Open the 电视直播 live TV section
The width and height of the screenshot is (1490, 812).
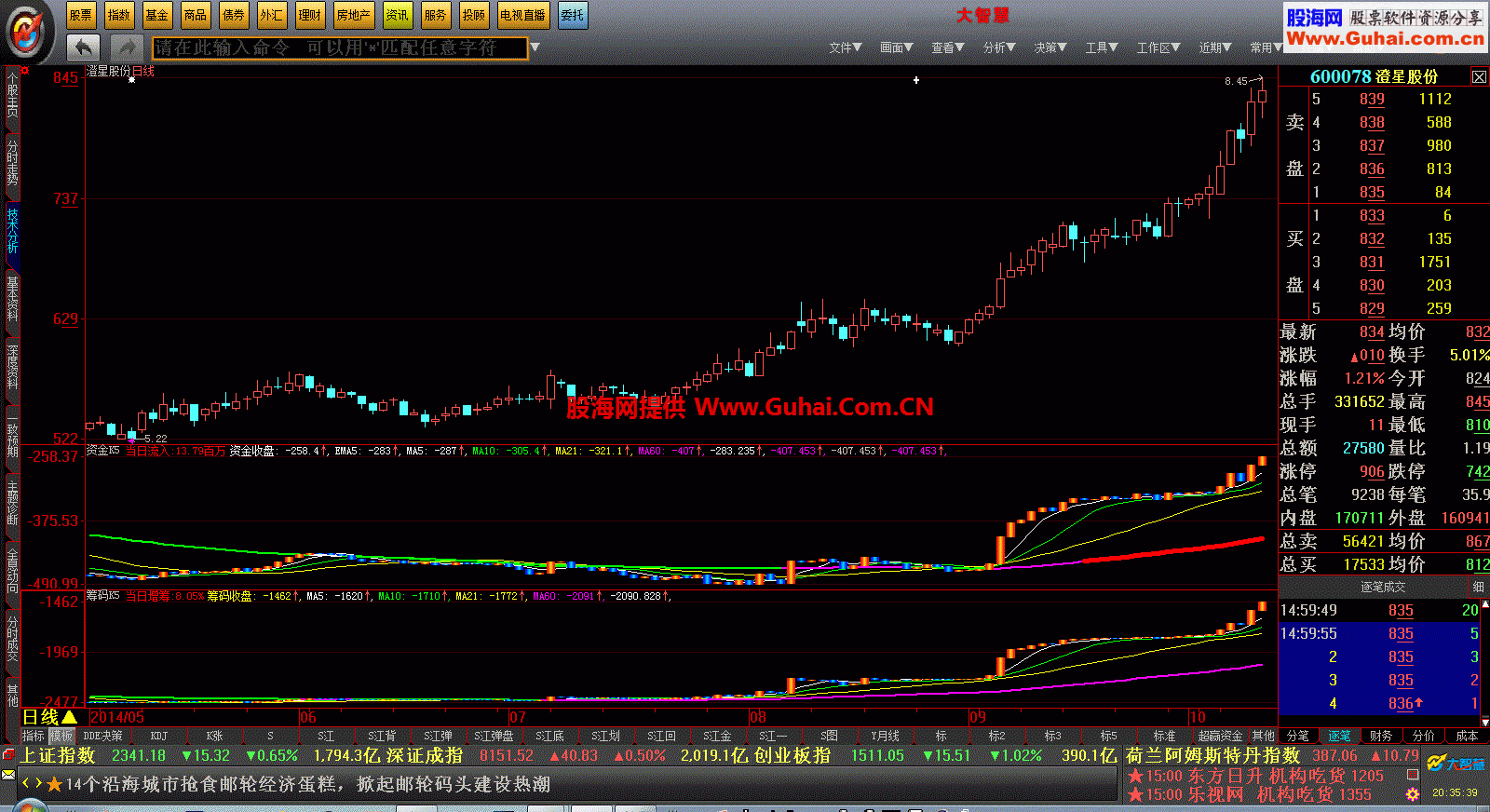point(522,15)
